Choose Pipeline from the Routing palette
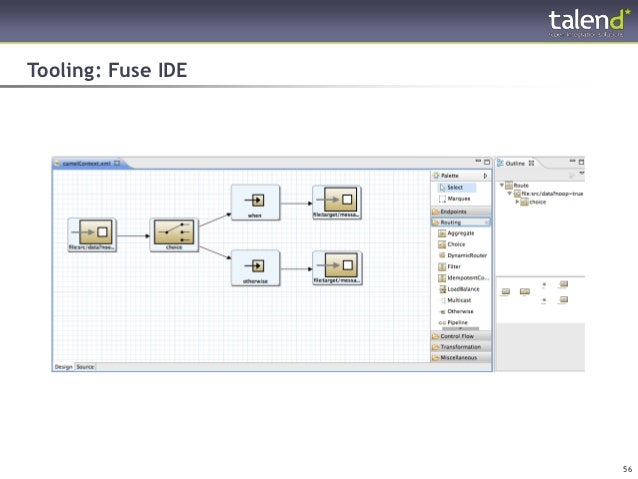 453,322
